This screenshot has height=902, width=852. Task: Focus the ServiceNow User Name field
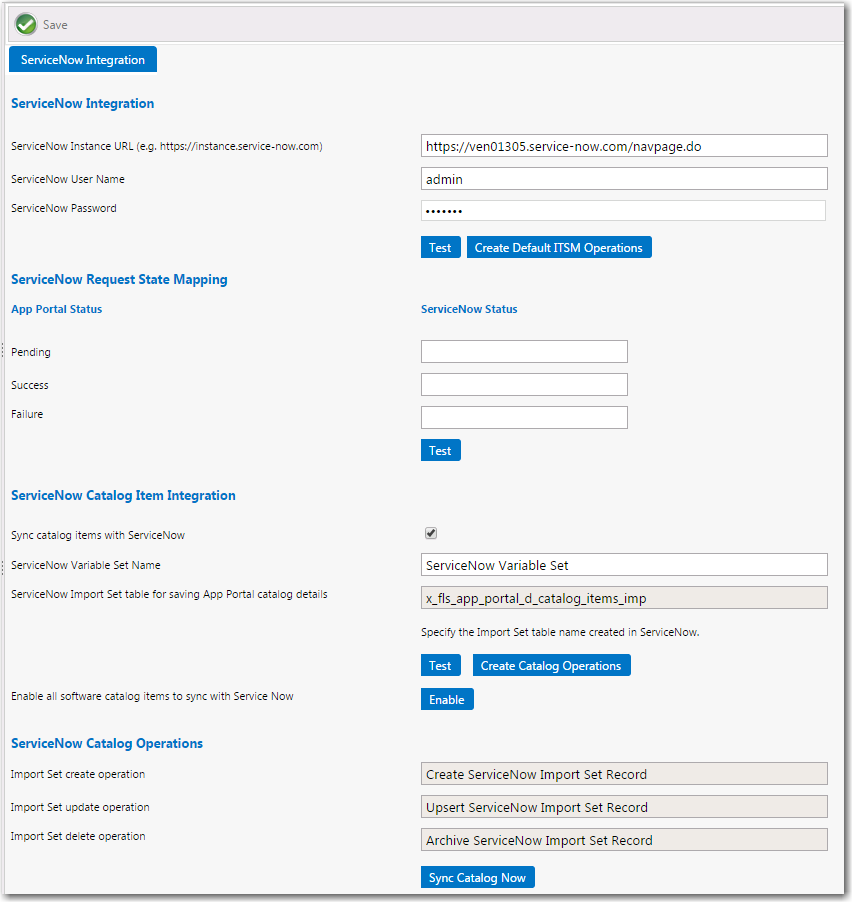pyautogui.click(x=624, y=179)
